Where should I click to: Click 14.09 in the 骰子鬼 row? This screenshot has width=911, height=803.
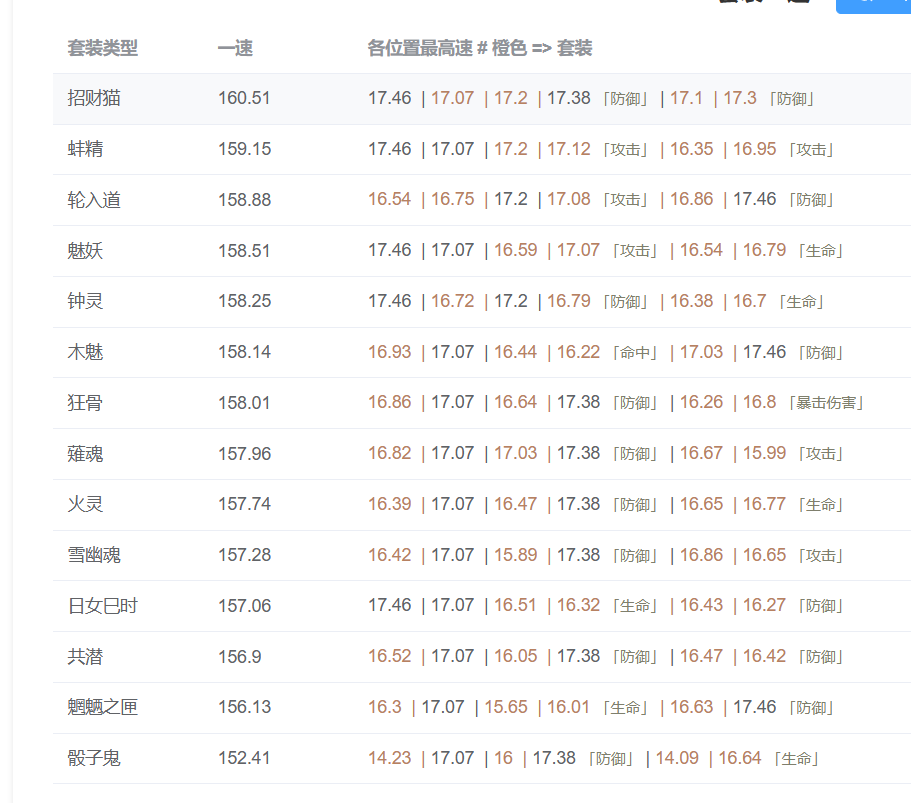(x=677, y=758)
